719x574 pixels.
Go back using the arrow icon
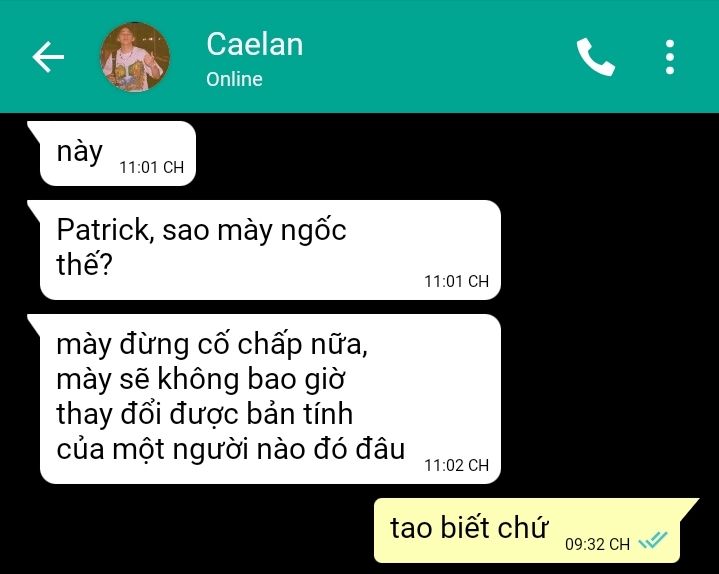pos(48,57)
